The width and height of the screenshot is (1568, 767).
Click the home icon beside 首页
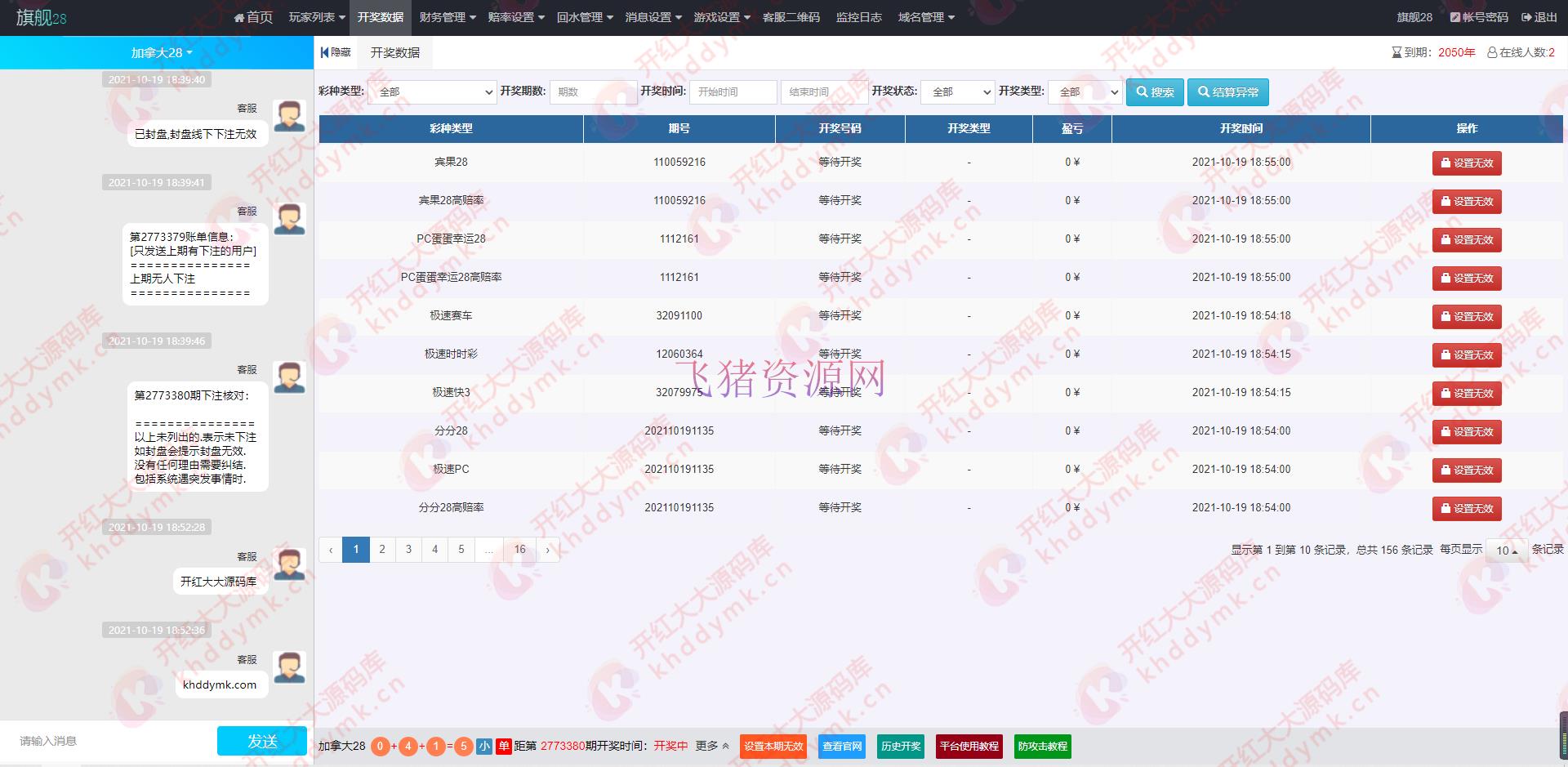[x=239, y=16]
